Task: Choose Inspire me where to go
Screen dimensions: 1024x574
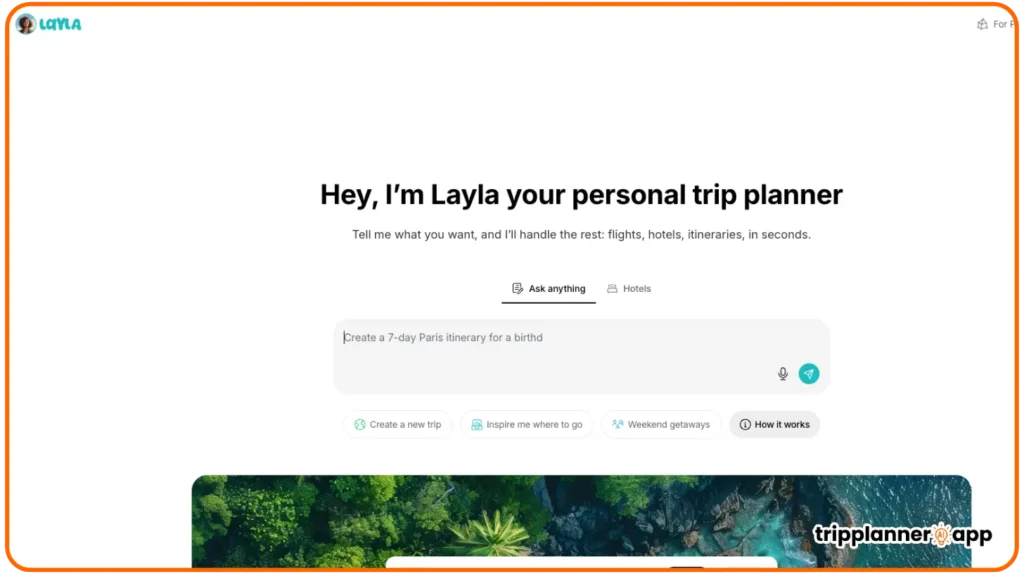Action: click(x=526, y=424)
